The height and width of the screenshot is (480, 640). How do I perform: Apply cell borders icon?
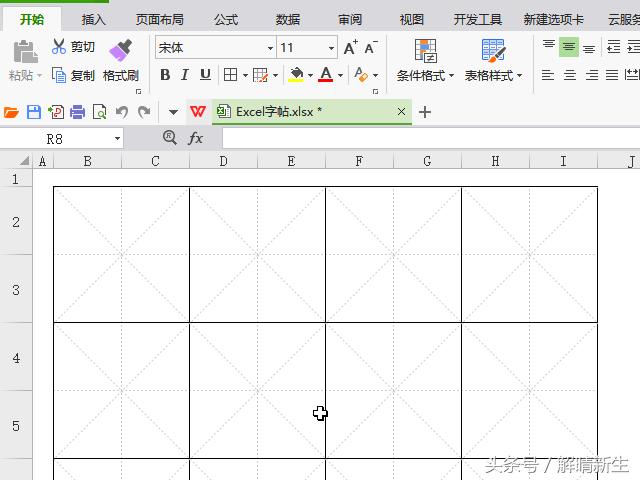[231, 75]
